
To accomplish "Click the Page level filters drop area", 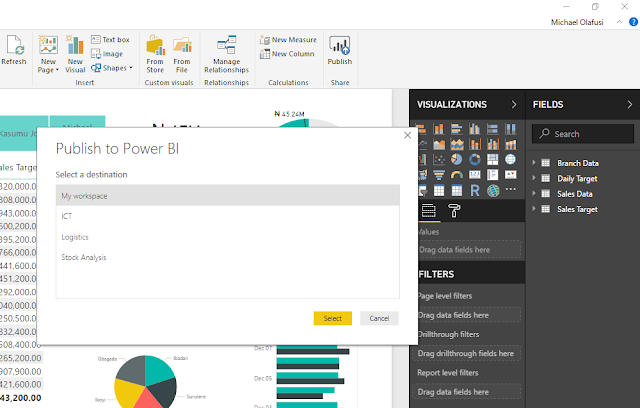I will pyautogui.click(x=468, y=315).
